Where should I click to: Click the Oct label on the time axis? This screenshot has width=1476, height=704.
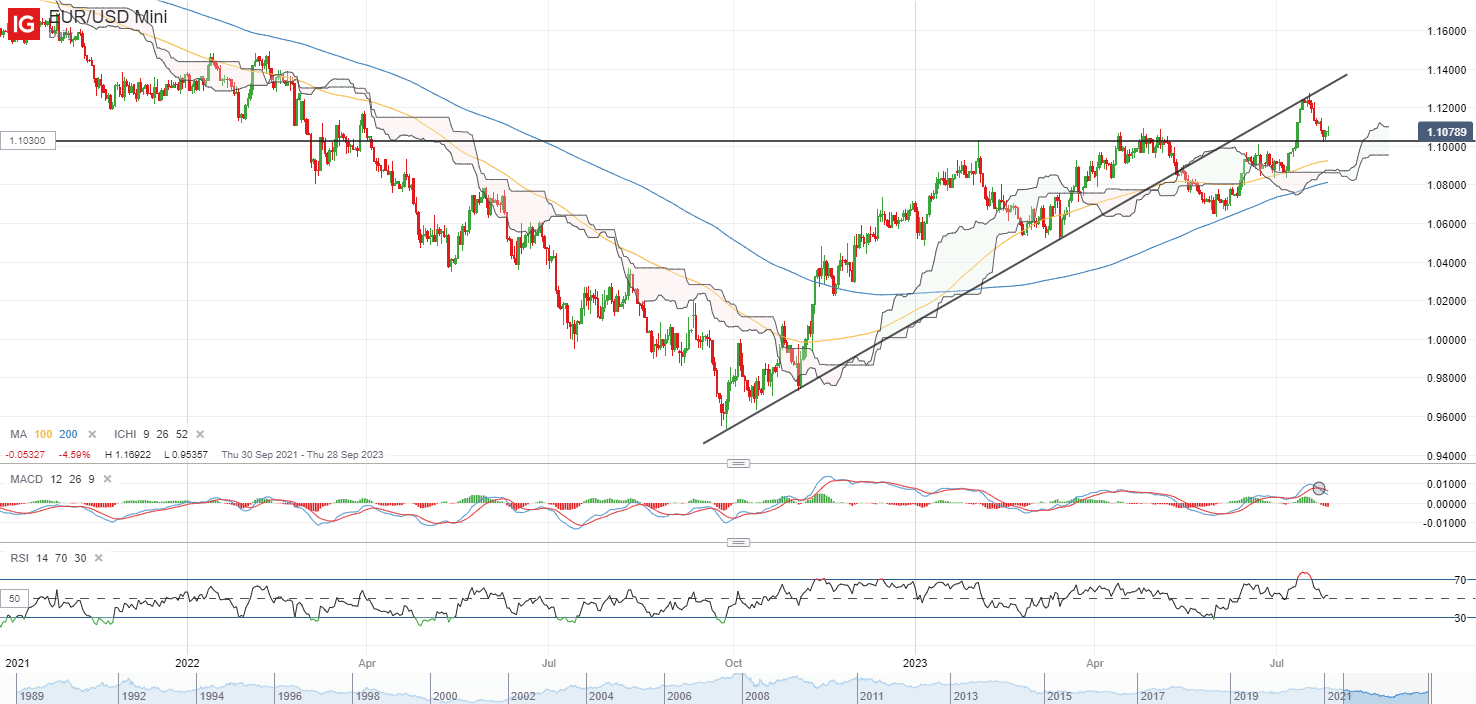pyautogui.click(x=733, y=662)
